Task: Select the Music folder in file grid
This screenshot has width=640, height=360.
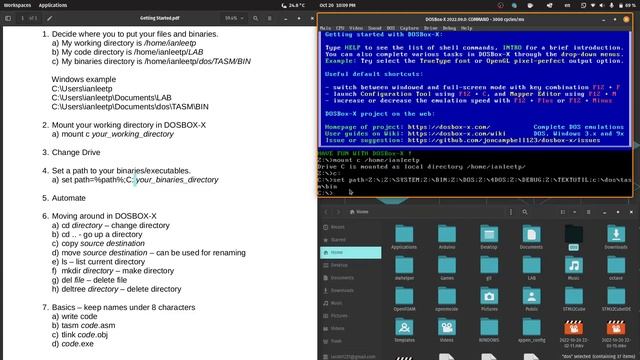Action: click(x=573, y=265)
